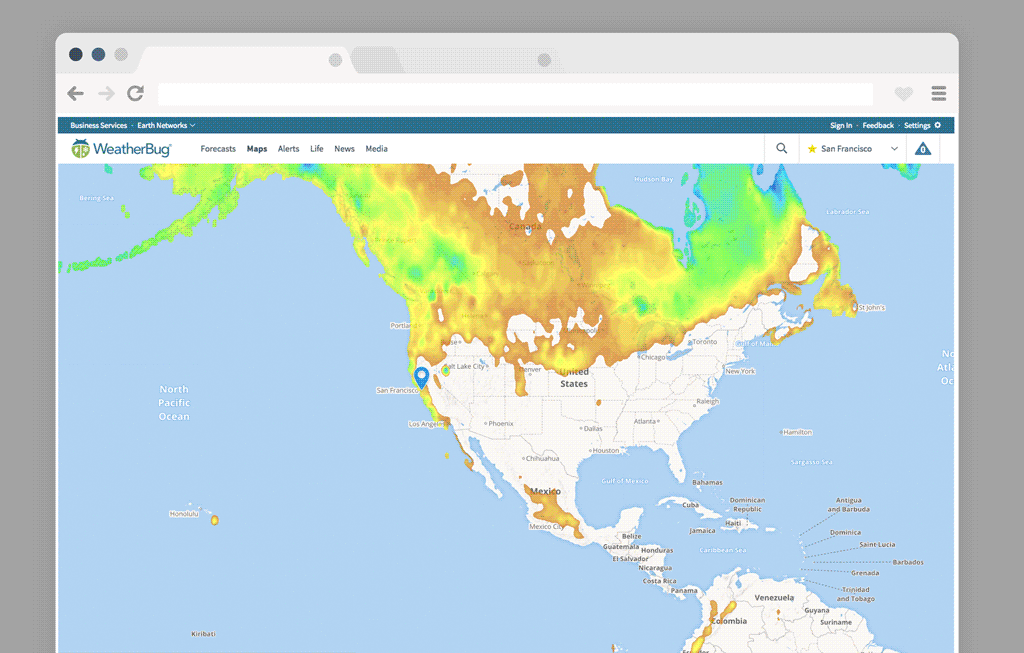1024x653 pixels.
Task: Click the blue location pin on map
Action: pyautogui.click(x=421, y=377)
